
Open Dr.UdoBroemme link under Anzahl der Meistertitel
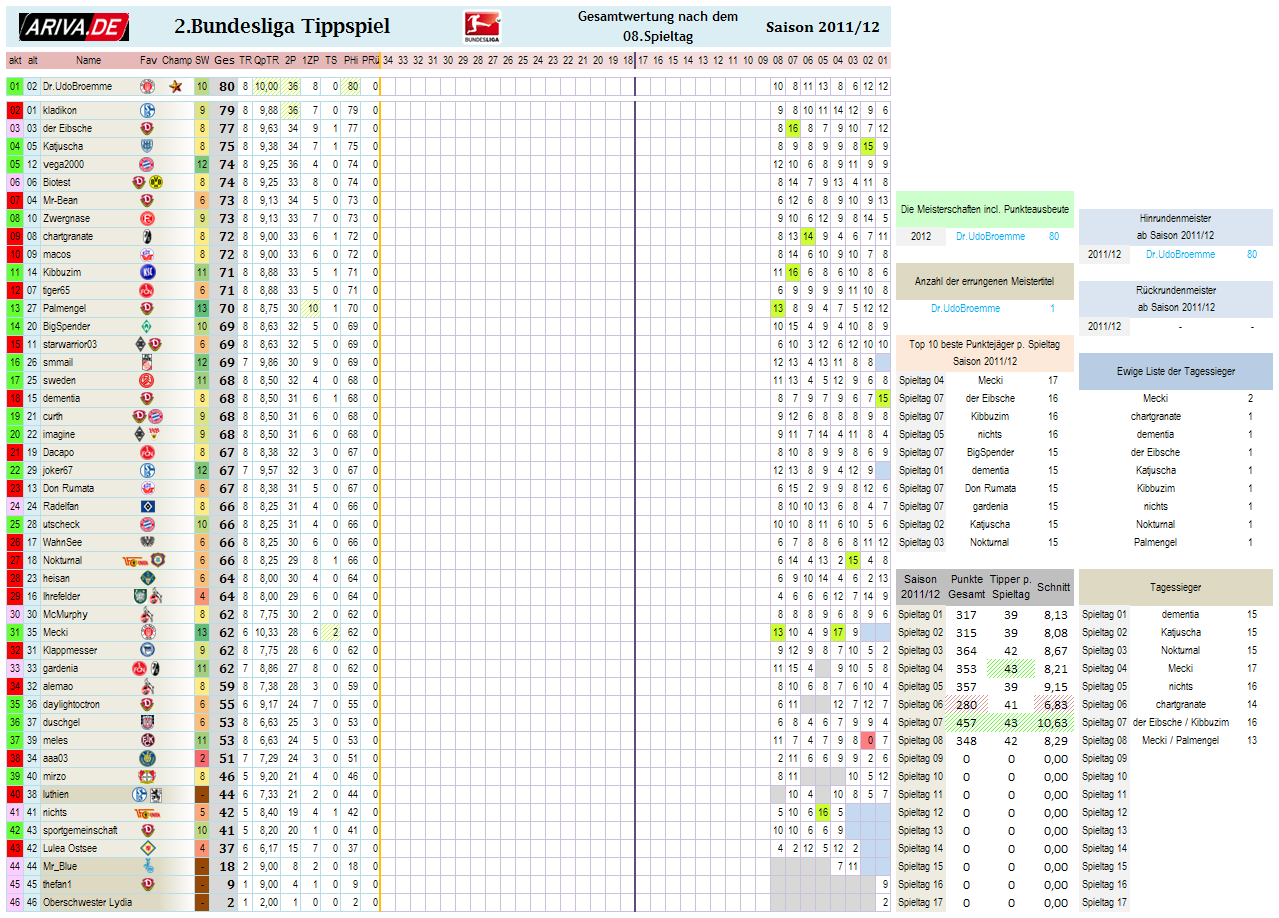[966, 309]
